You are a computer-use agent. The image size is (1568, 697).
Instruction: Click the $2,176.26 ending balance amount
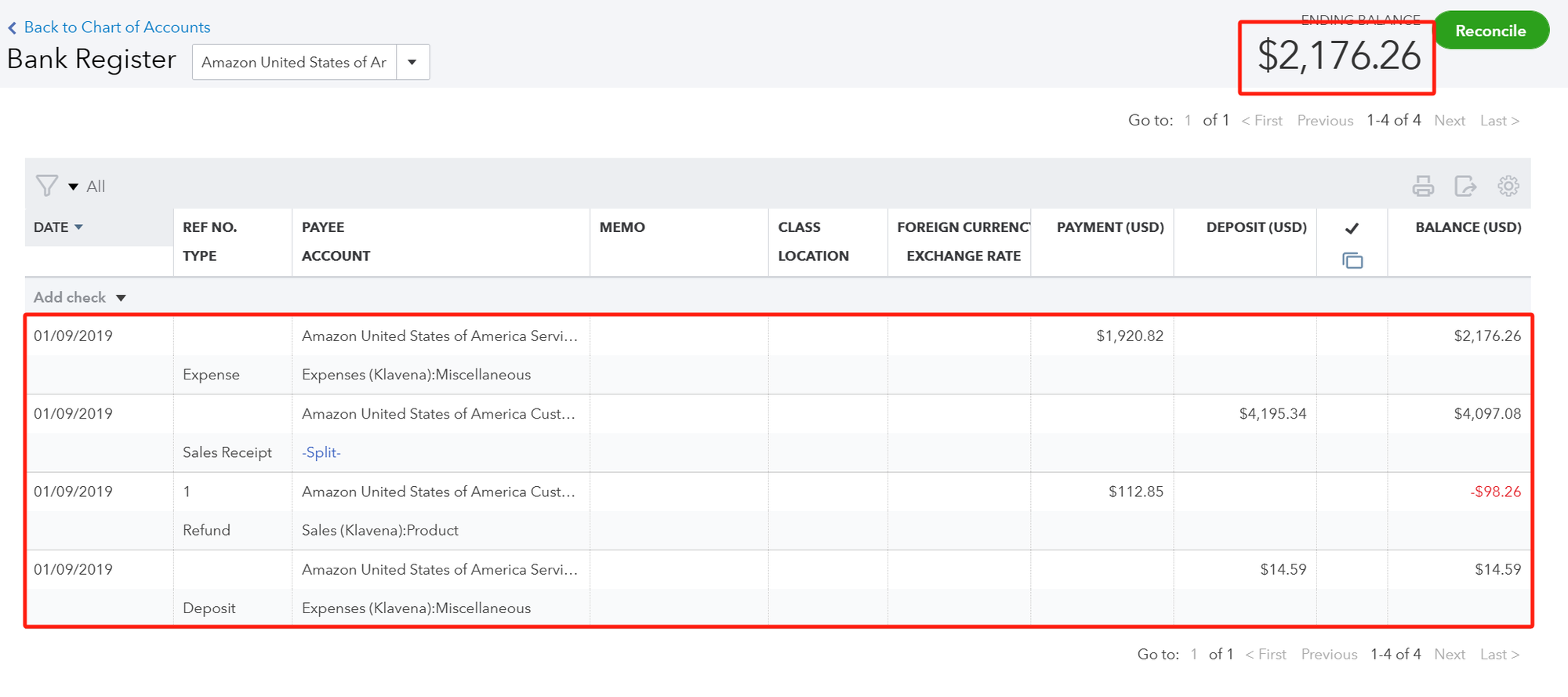[1339, 56]
